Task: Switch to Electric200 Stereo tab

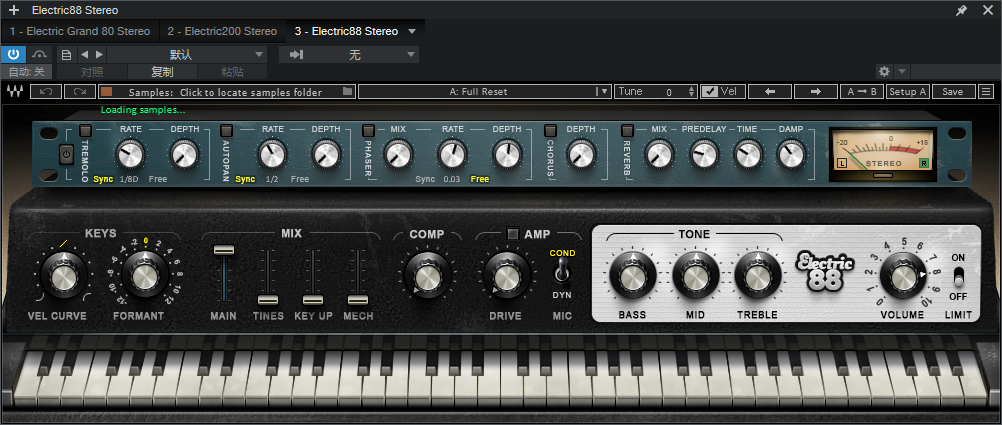Action: 222,31
